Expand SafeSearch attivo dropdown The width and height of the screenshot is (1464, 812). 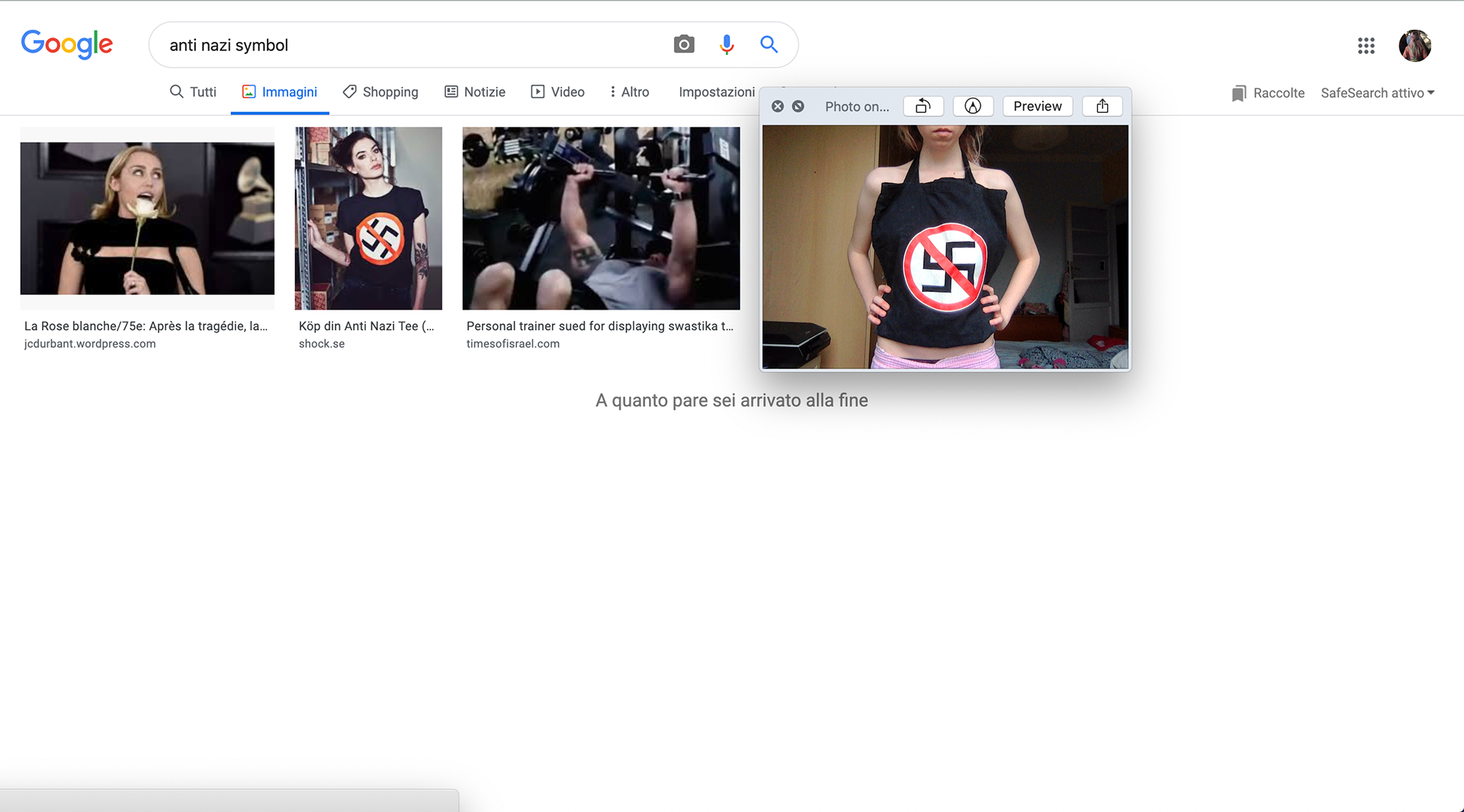[x=1377, y=93]
